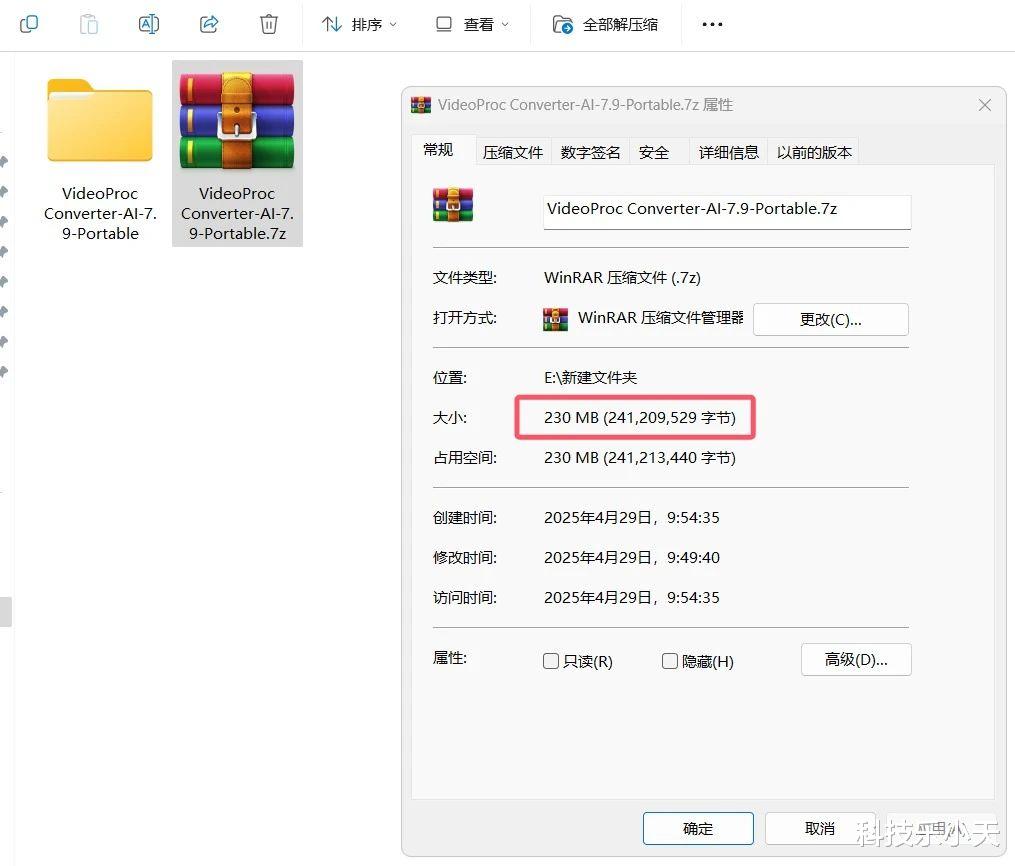1015x866 pixels.
Task: Click the WinRAR icon in dialog title bar
Action: pyautogui.click(x=421, y=105)
